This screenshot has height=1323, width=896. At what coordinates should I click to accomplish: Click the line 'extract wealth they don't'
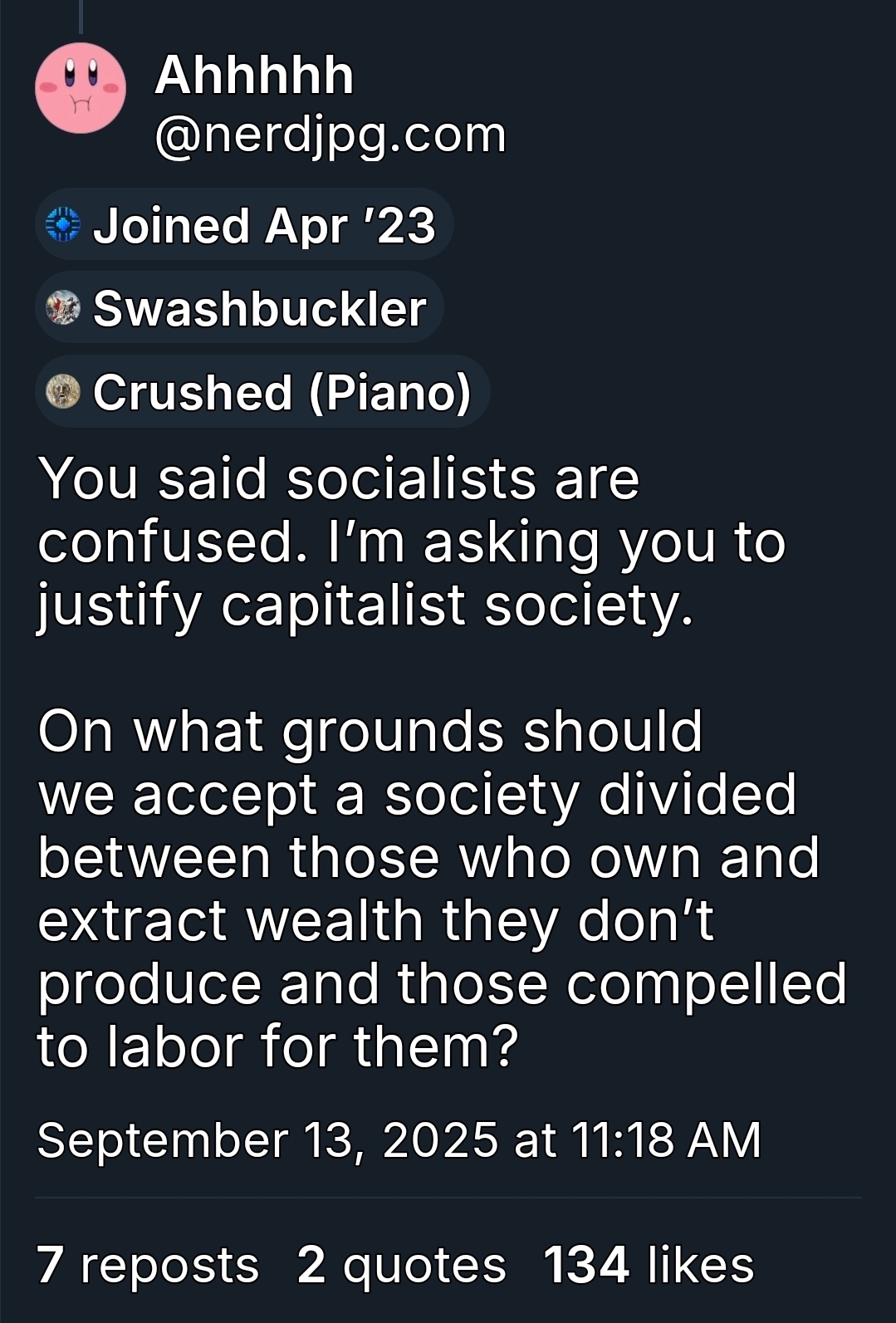point(376,920)
